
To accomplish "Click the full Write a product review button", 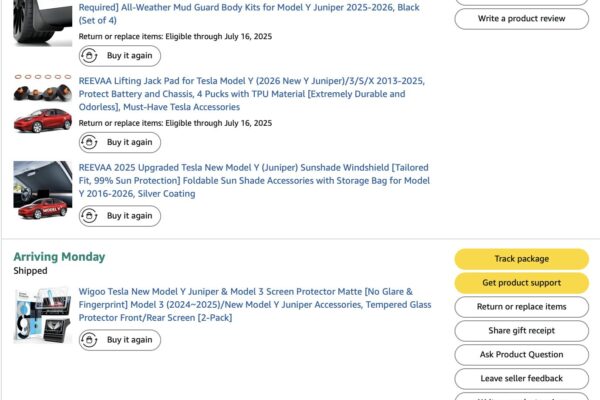I will point(521,18).
